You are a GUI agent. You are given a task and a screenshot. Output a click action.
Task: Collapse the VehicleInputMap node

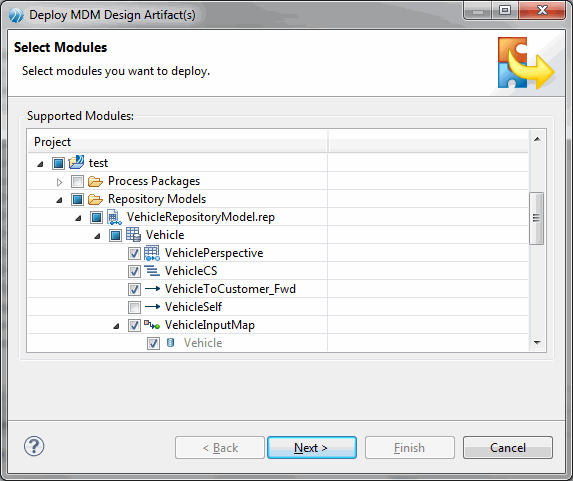click(x=116, y=326)
